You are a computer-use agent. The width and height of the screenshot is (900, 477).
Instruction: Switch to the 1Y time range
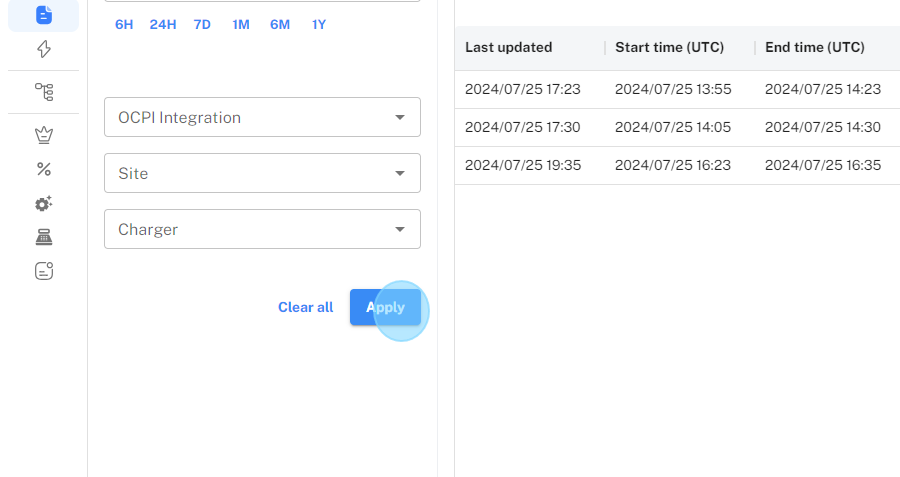(319, 24)
